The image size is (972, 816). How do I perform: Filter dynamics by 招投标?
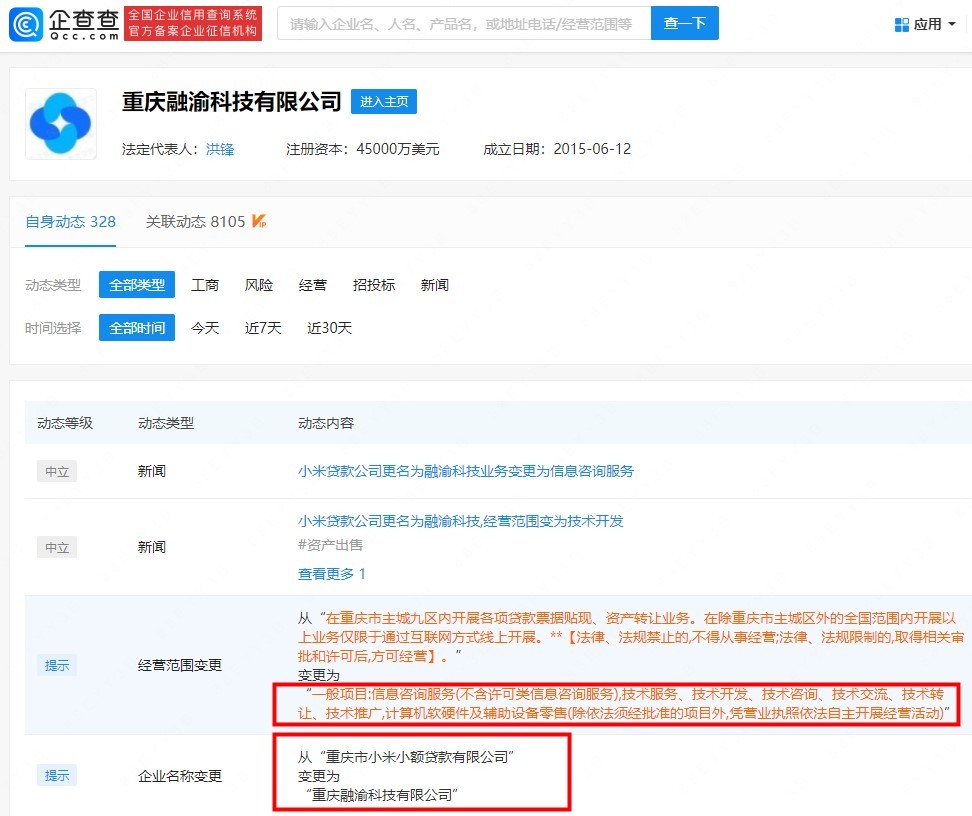coord(374,285)
